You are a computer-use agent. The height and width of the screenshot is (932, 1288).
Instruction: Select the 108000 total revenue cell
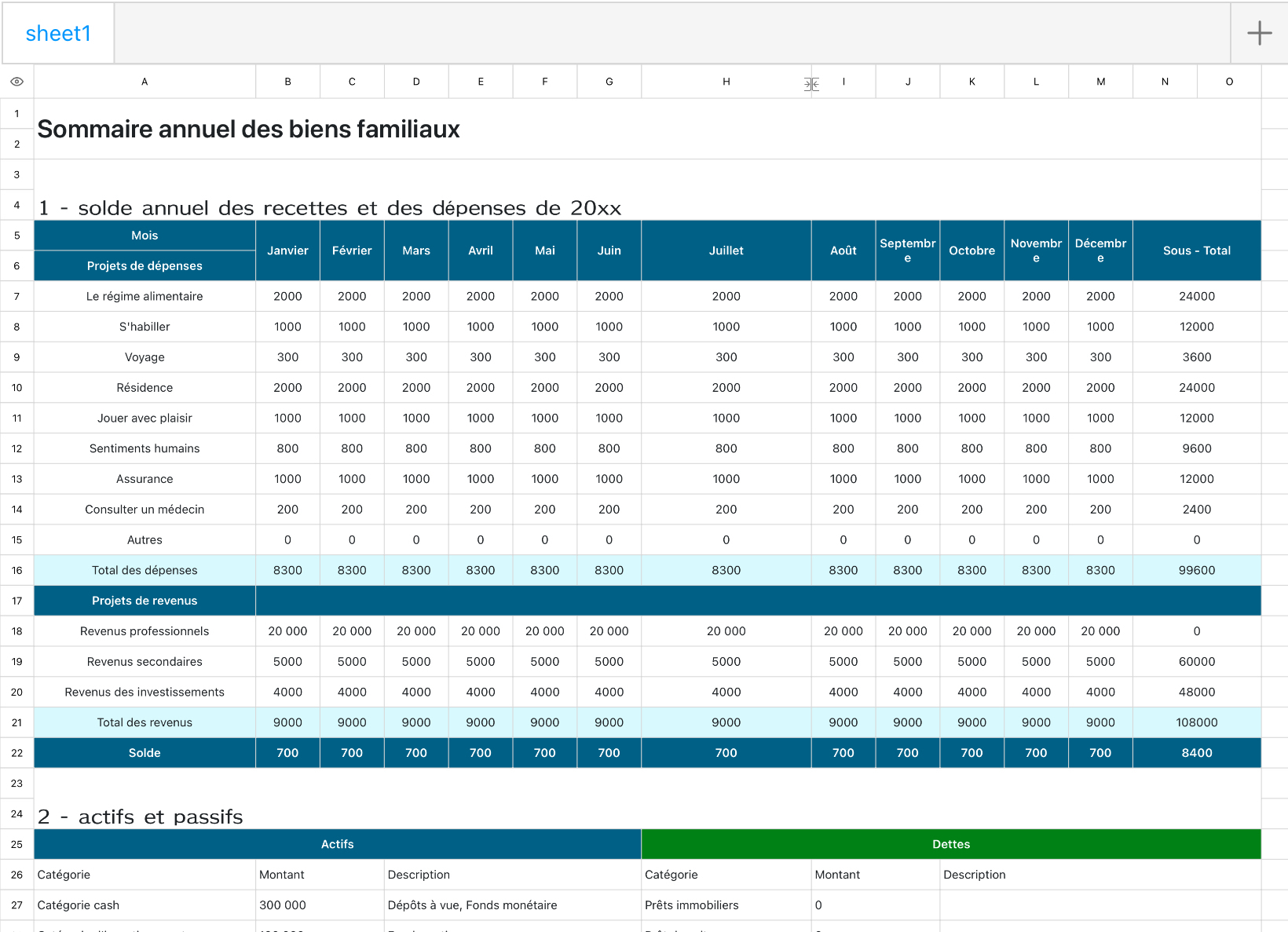tap(1197, 722)
